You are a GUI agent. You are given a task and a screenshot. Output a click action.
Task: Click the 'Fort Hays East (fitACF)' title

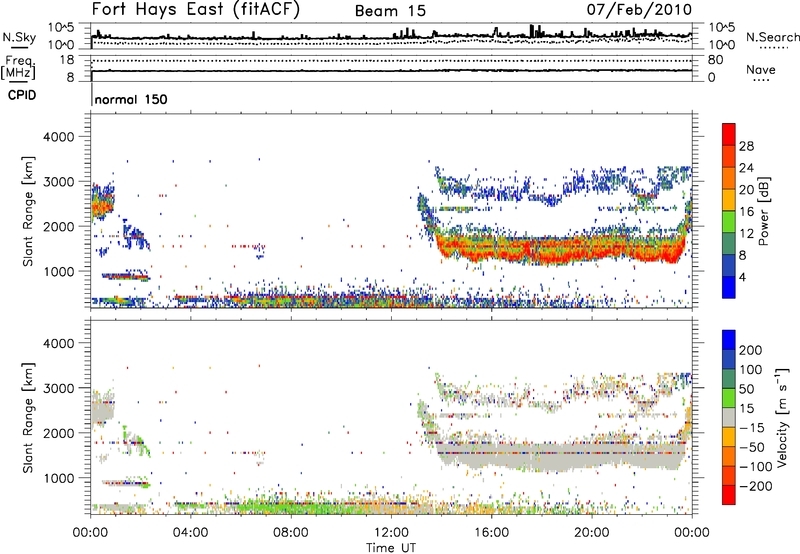195,9
